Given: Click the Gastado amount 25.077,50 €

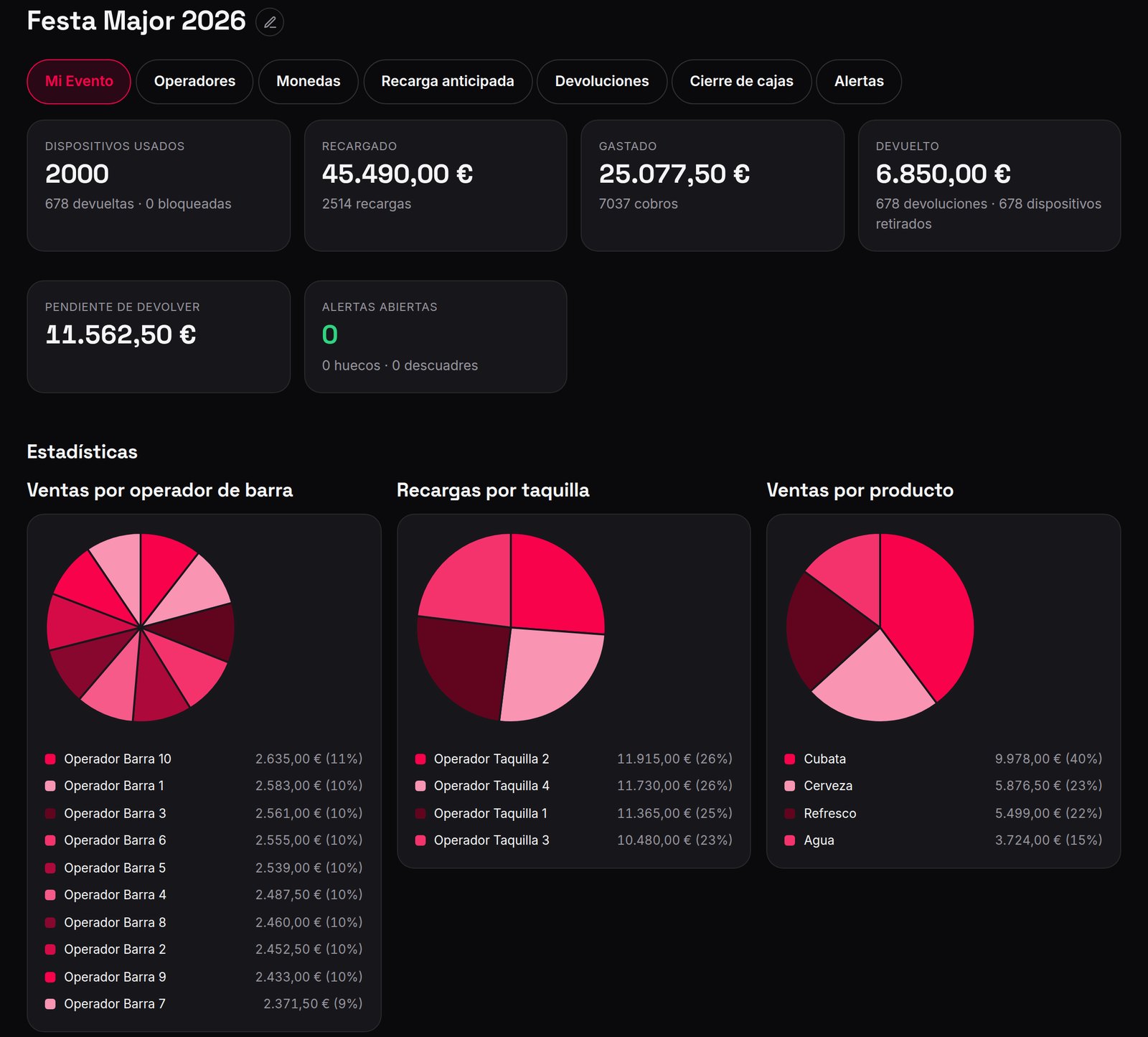Looking at the screenshot, I should click(674, 174).
